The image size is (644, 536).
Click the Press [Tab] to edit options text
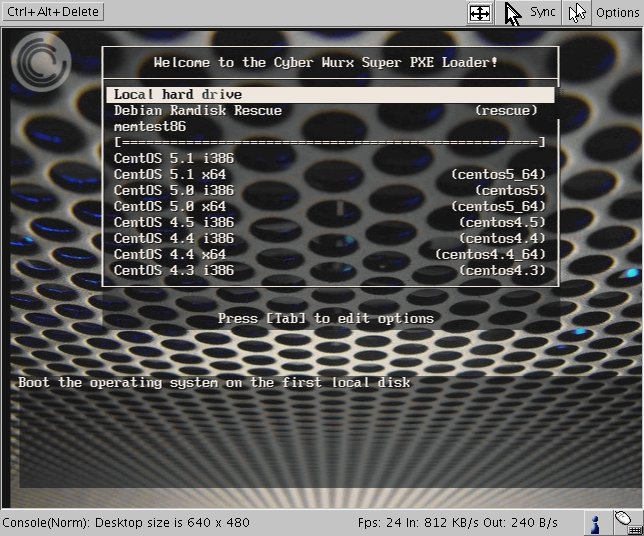pyautogui.click(x=326, y=318)
